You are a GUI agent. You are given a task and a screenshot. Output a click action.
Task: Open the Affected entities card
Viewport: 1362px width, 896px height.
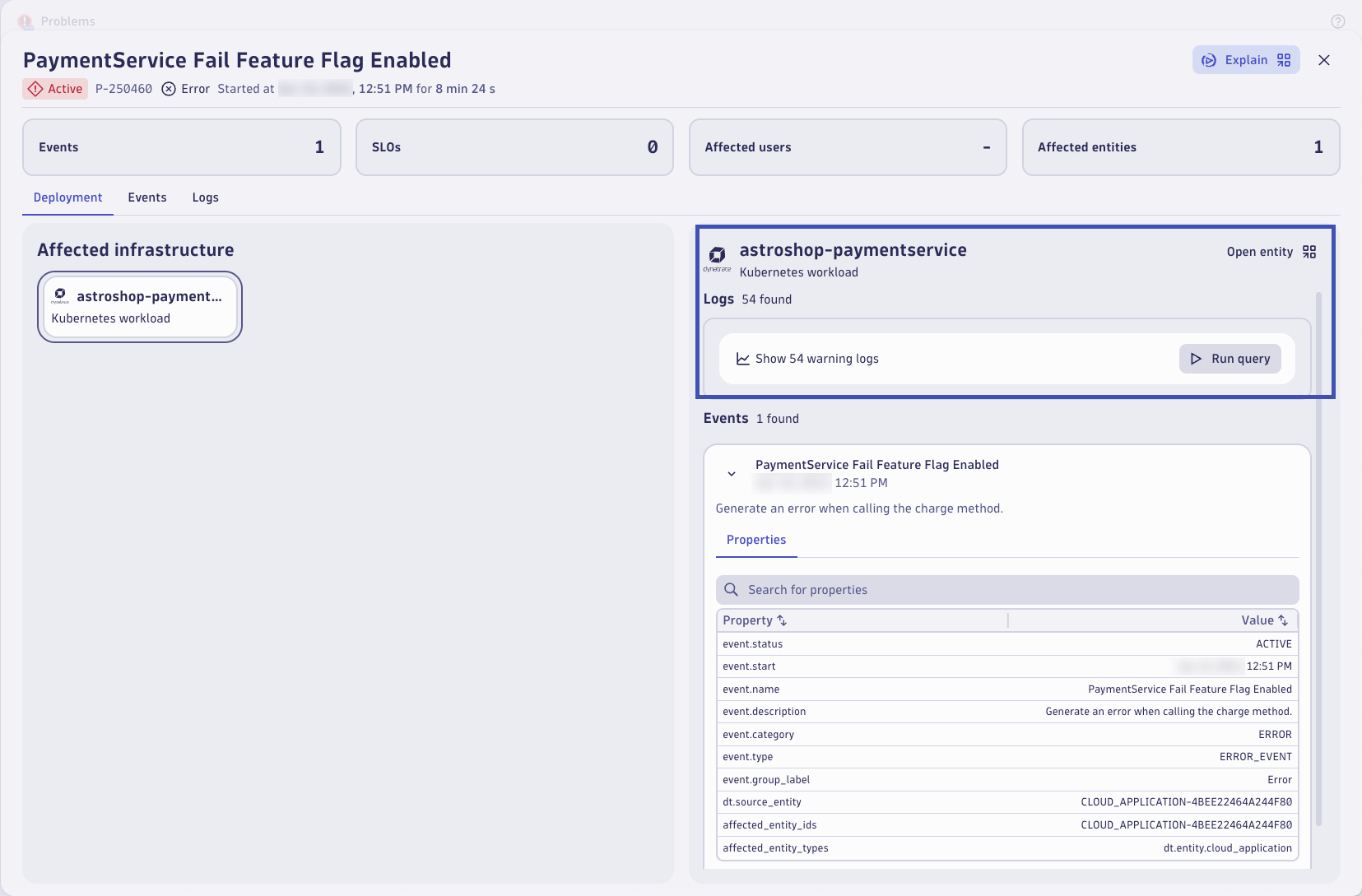[1181, 147]
